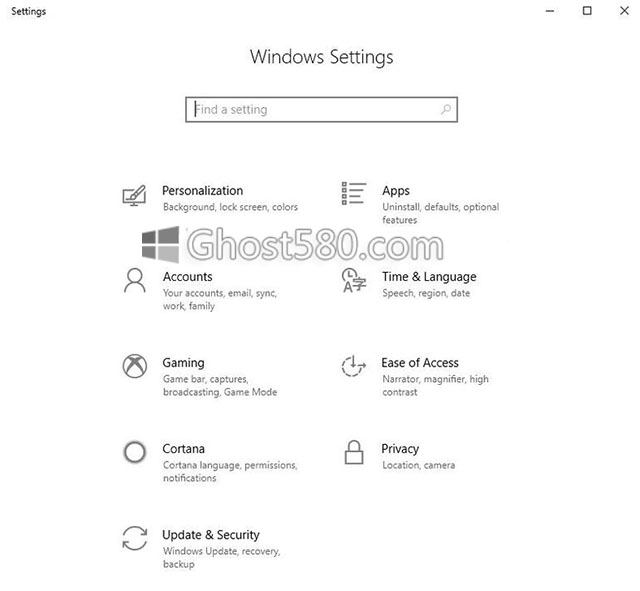Click 'Uninstall, defaults, optional features' description

pos(441,213)
